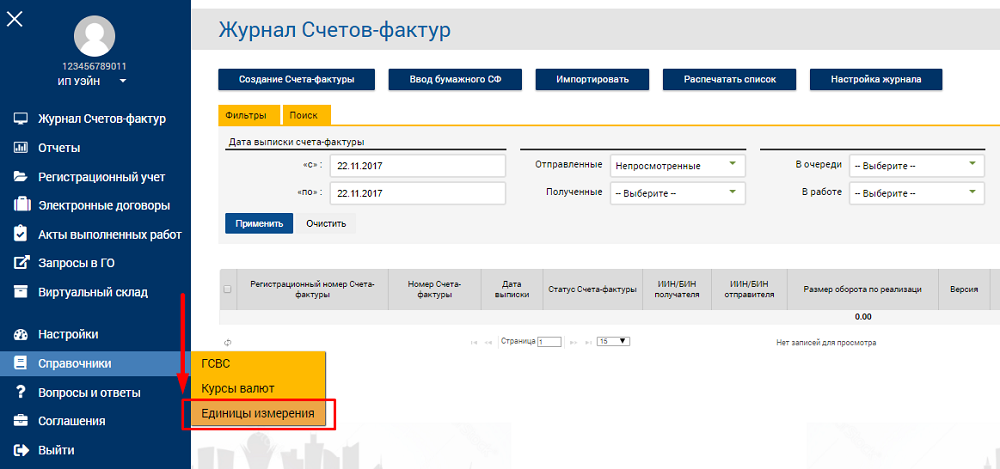Open Журнал Счетов-фактур monitor icon

21,119
